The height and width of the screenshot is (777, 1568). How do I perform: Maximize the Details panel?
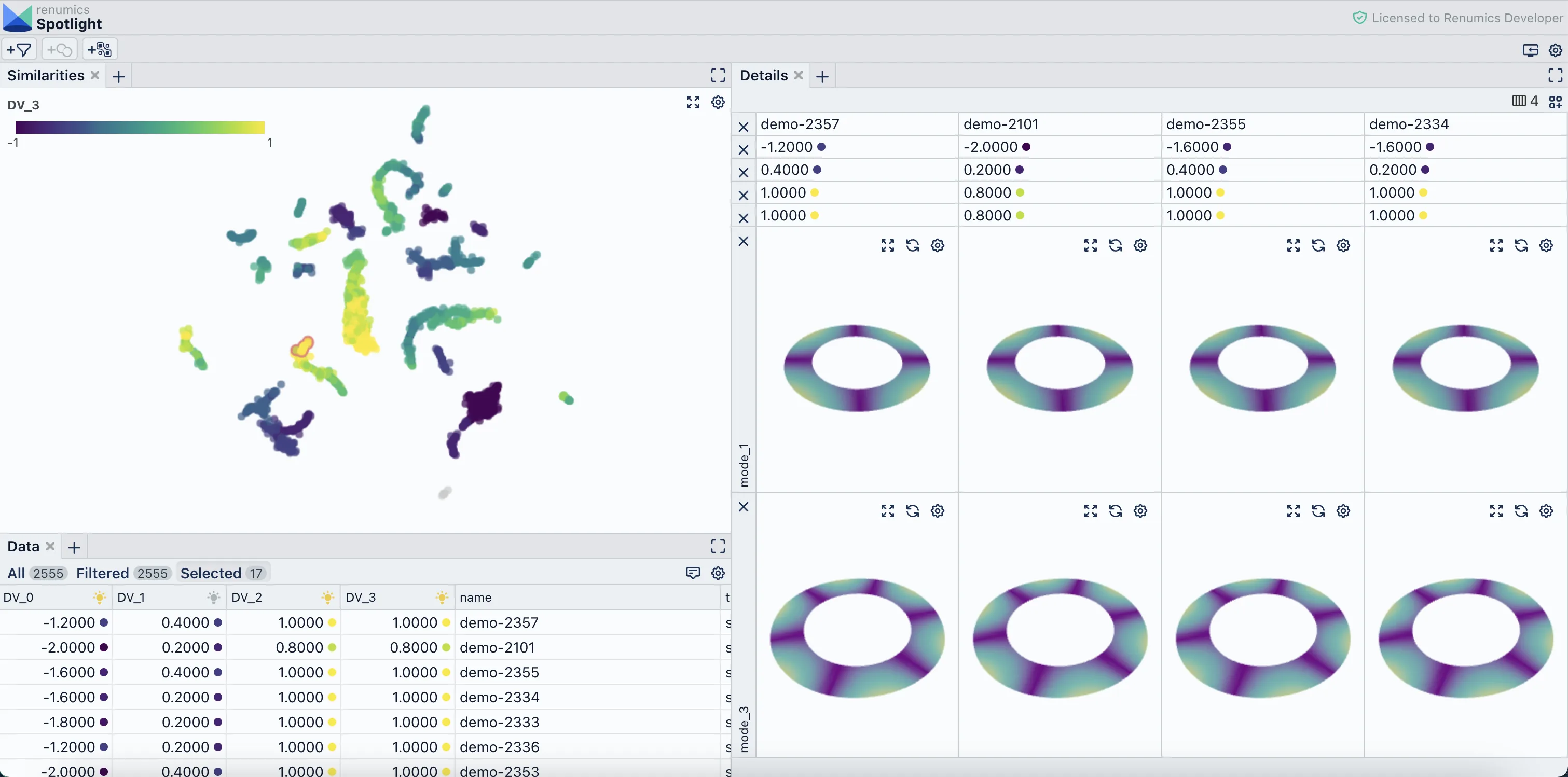pyautogui.click(x=1555, y=75)
